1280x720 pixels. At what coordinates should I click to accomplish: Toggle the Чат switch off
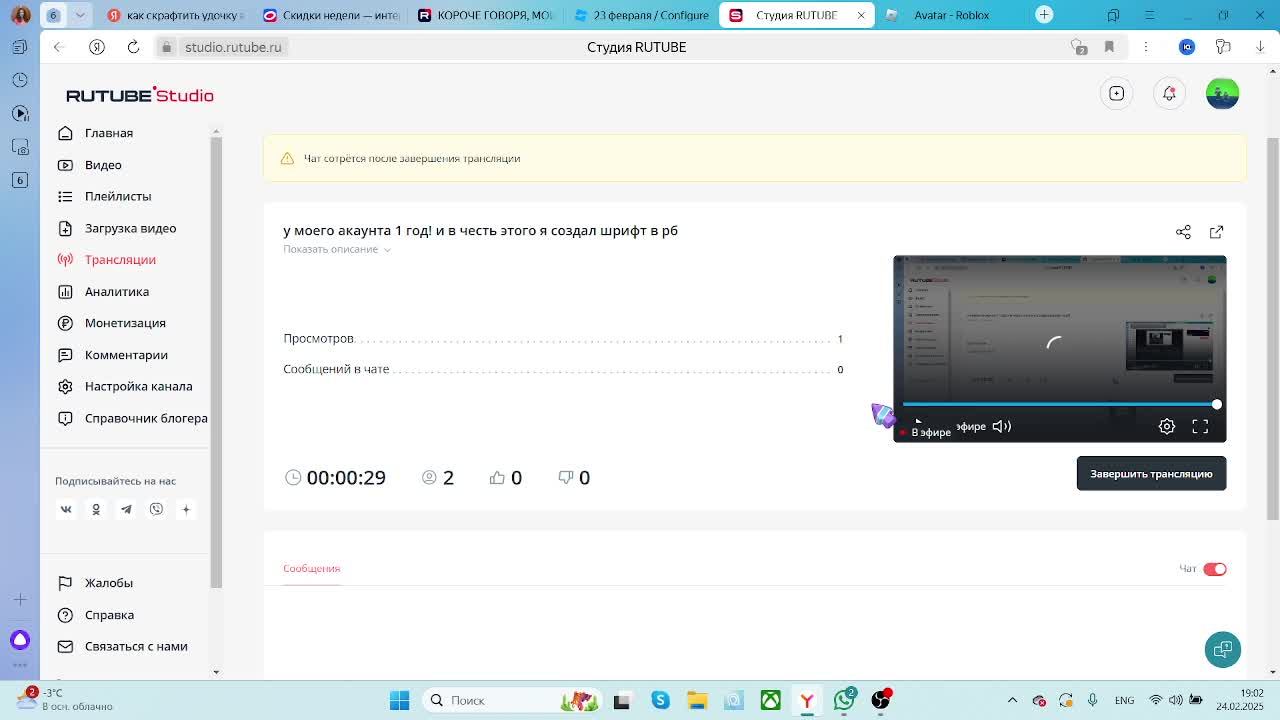tap(1215, 569)
